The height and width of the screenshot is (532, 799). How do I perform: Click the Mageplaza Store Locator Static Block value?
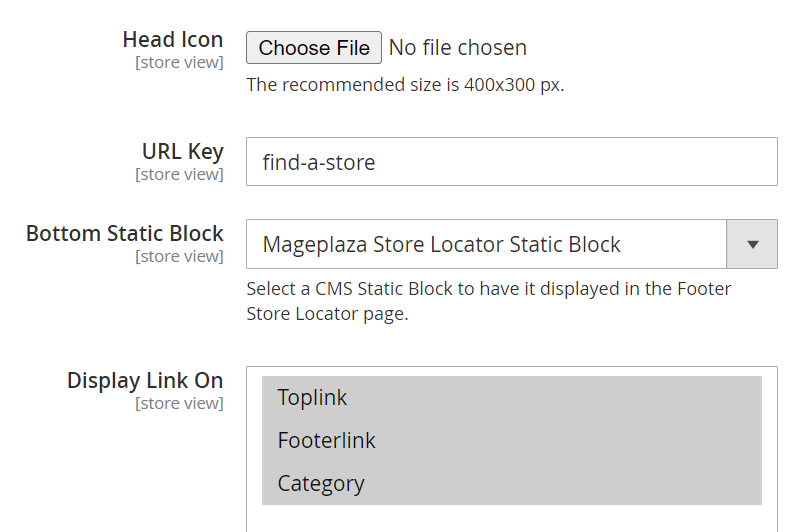point(441,245)
